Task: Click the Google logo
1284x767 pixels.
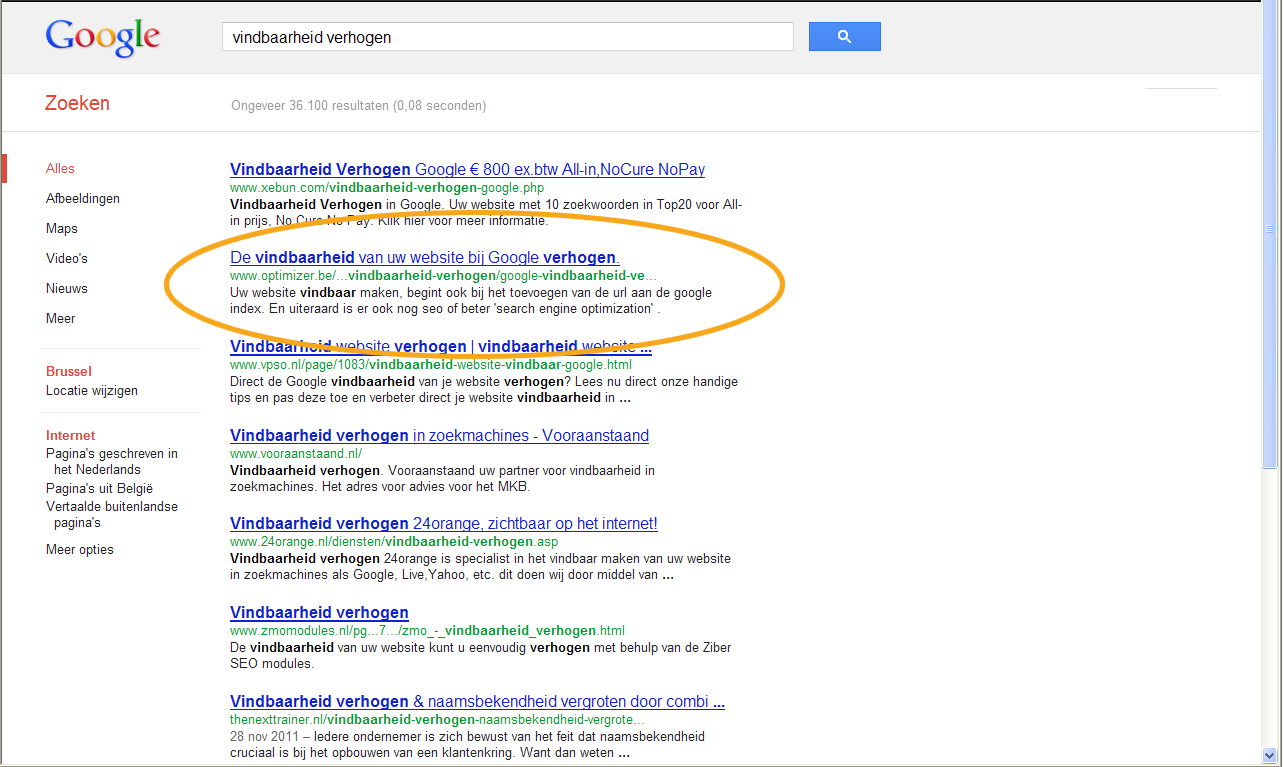Action: 103,37
